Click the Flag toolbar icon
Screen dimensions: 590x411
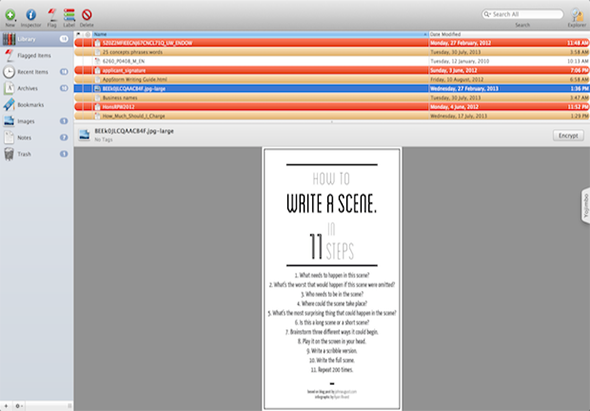tap(52, 15)
